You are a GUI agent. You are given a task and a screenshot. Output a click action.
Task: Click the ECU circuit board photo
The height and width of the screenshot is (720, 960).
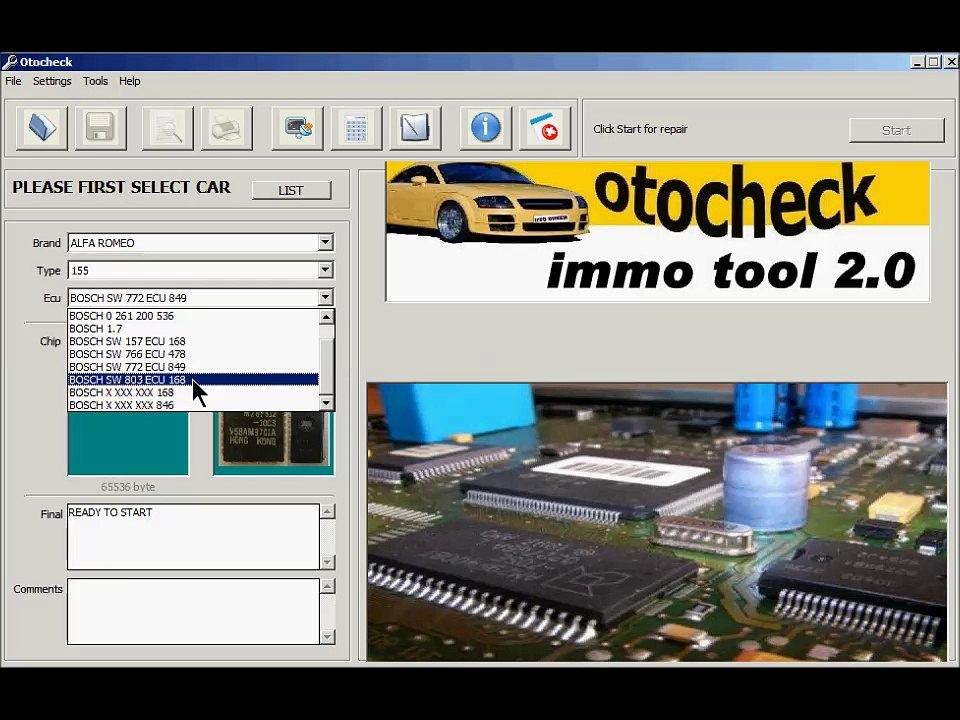pyautogui.click(x=656, y=522)
